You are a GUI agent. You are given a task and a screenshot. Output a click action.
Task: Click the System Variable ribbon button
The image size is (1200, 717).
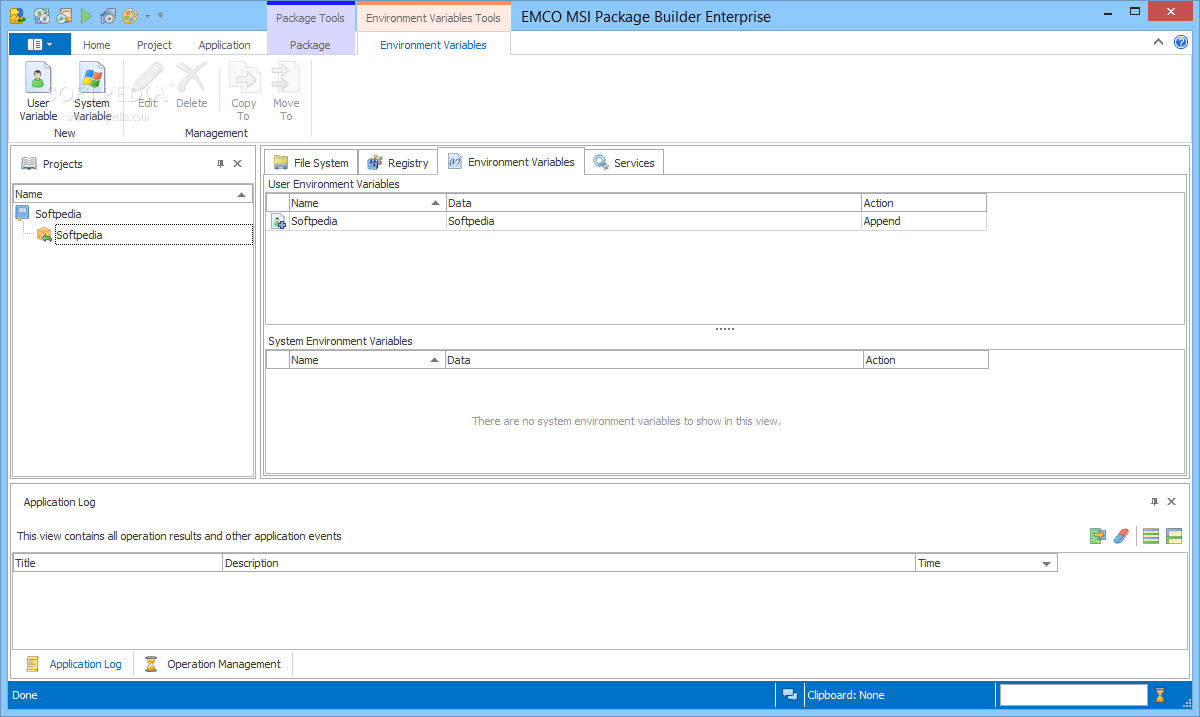click(x=92, y=92)
